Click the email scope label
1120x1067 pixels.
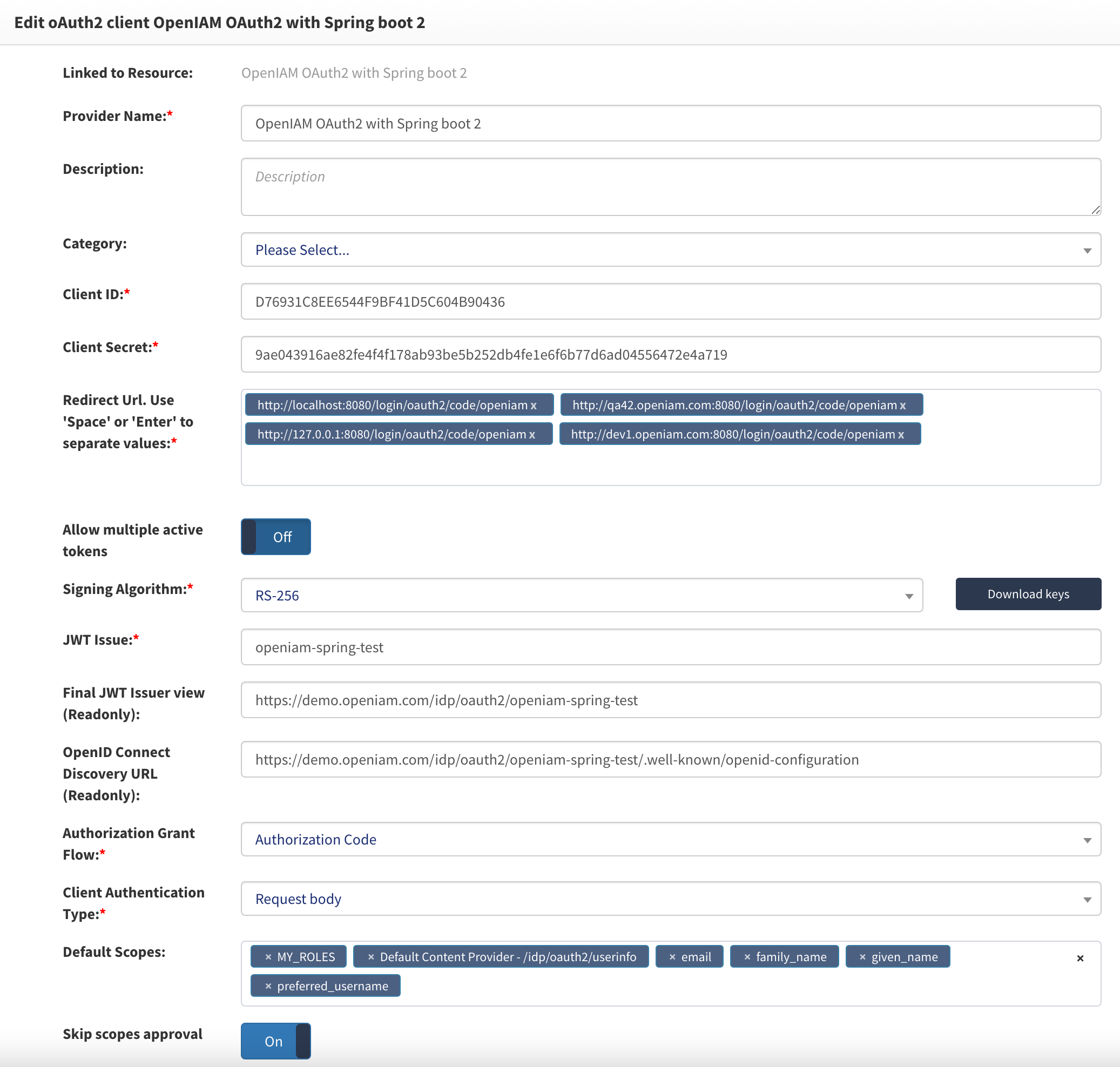pos(696,957)
